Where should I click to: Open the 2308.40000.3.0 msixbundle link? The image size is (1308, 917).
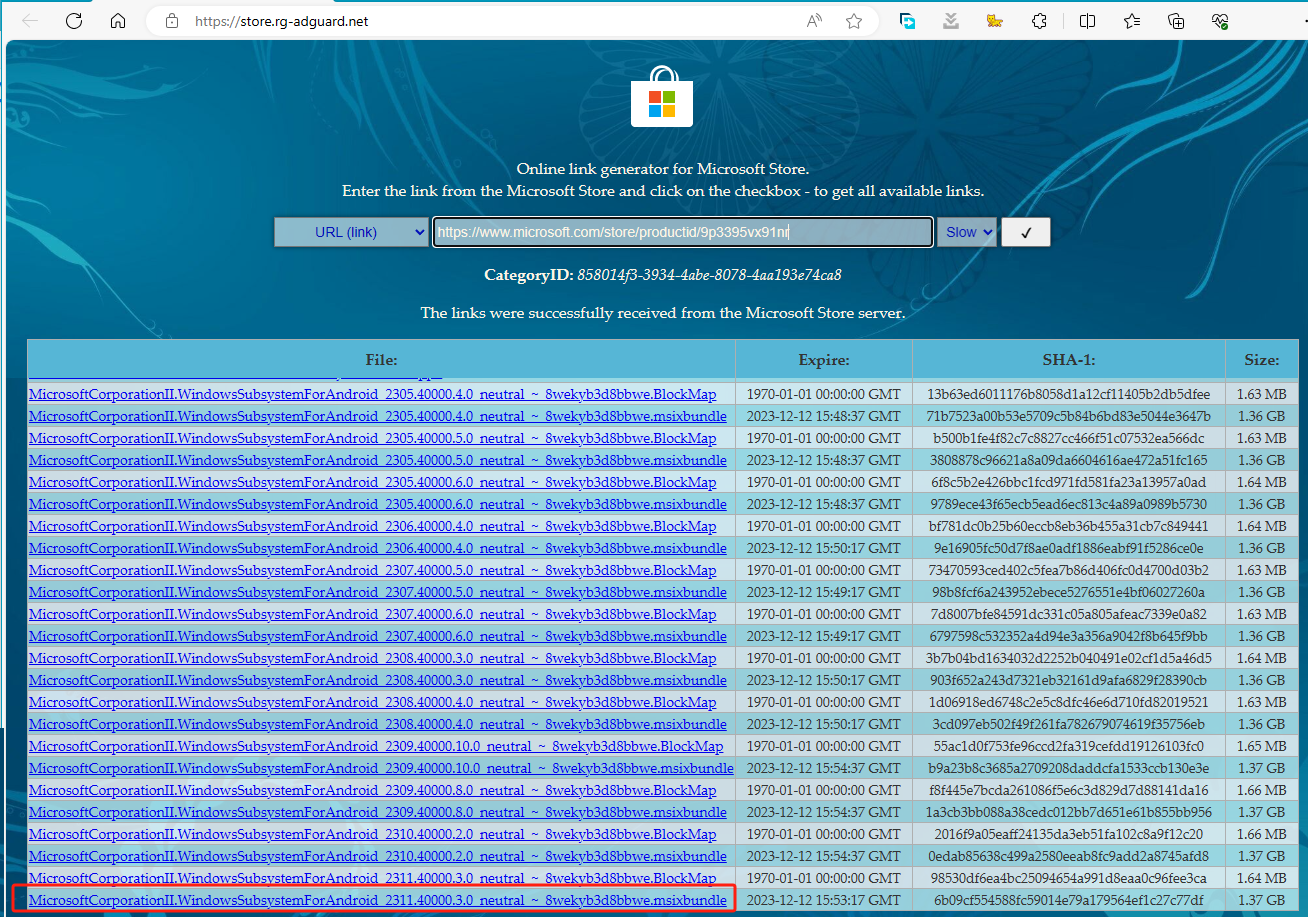tap(378, 680)
